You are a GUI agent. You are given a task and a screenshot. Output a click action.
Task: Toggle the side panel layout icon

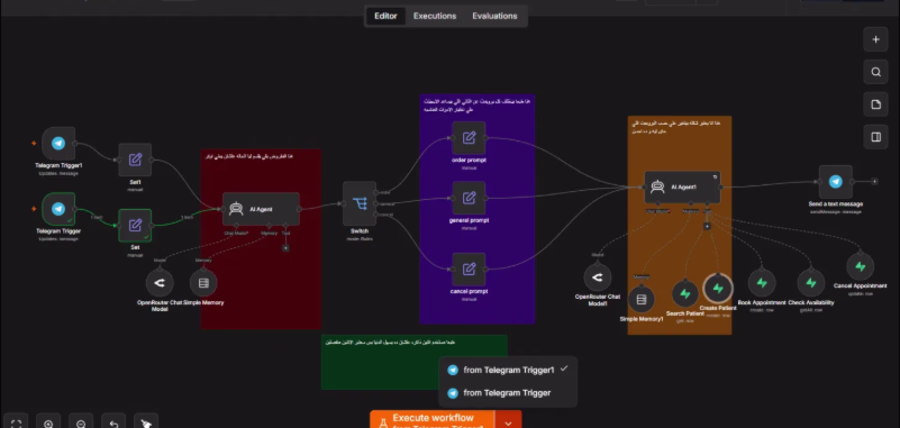click(876, 138)
